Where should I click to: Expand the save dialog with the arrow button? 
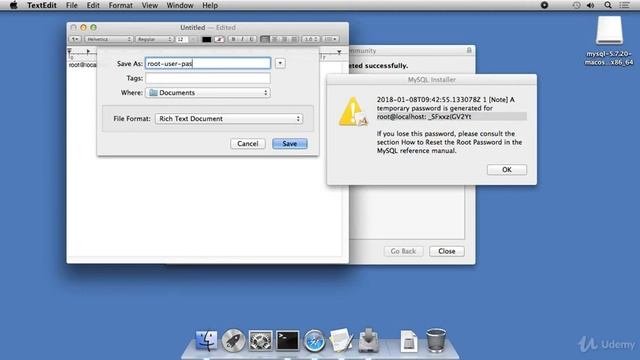(280, 63)
